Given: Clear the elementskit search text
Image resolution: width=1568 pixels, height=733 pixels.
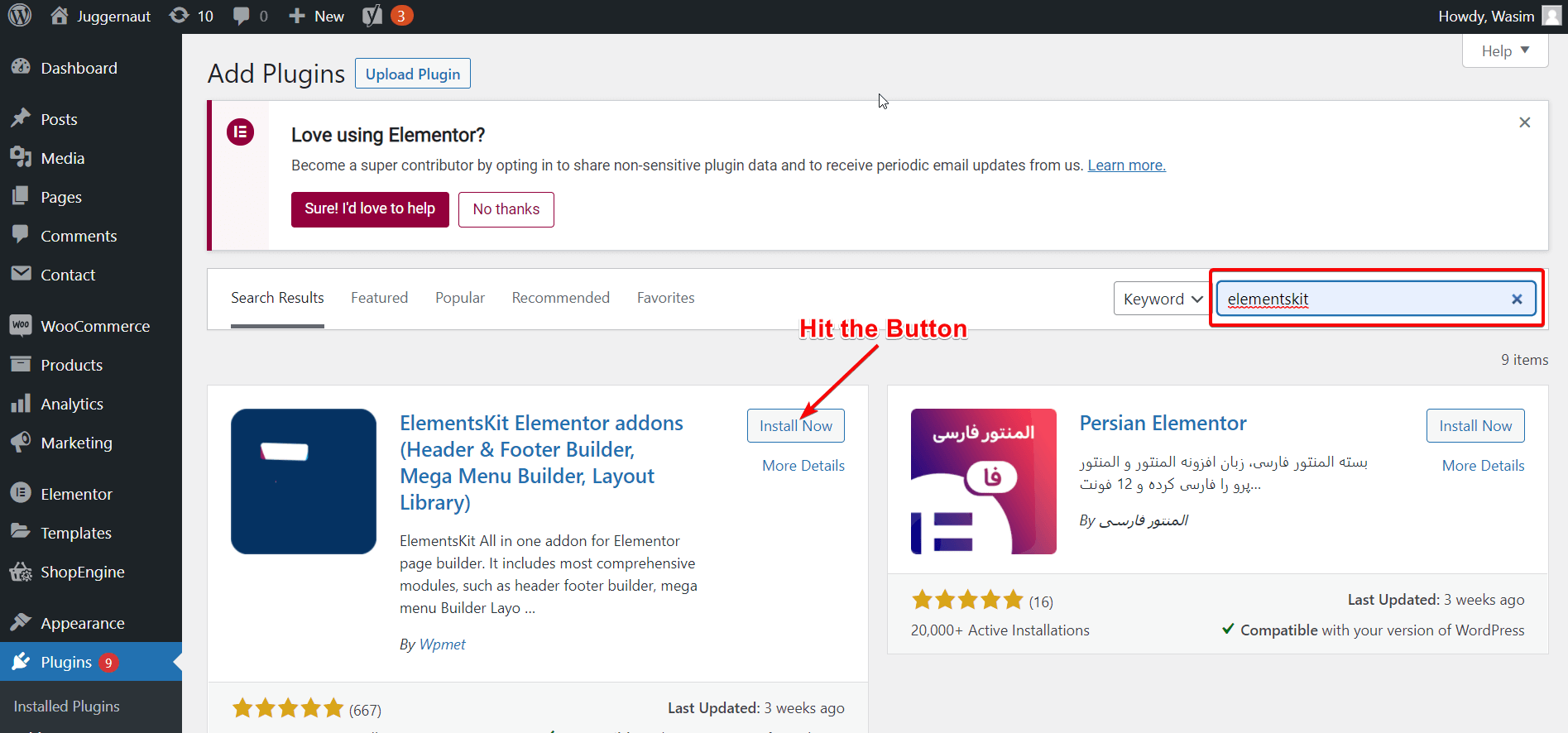Looking at the screenshot, I should click(x=1517, y=299).
